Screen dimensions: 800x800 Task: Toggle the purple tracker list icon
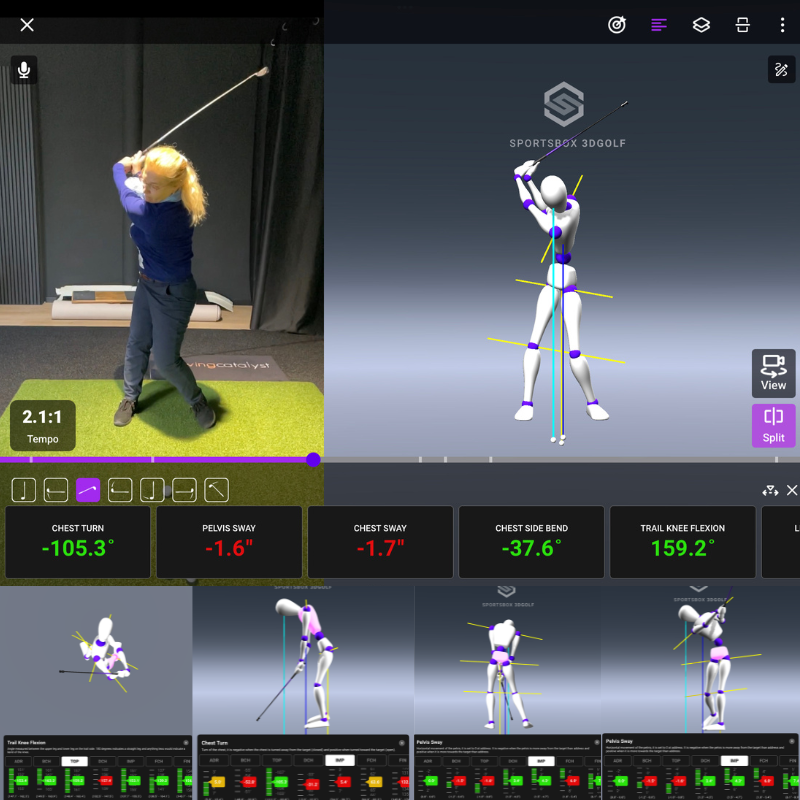pyautogui.click(x=659, y=25)
